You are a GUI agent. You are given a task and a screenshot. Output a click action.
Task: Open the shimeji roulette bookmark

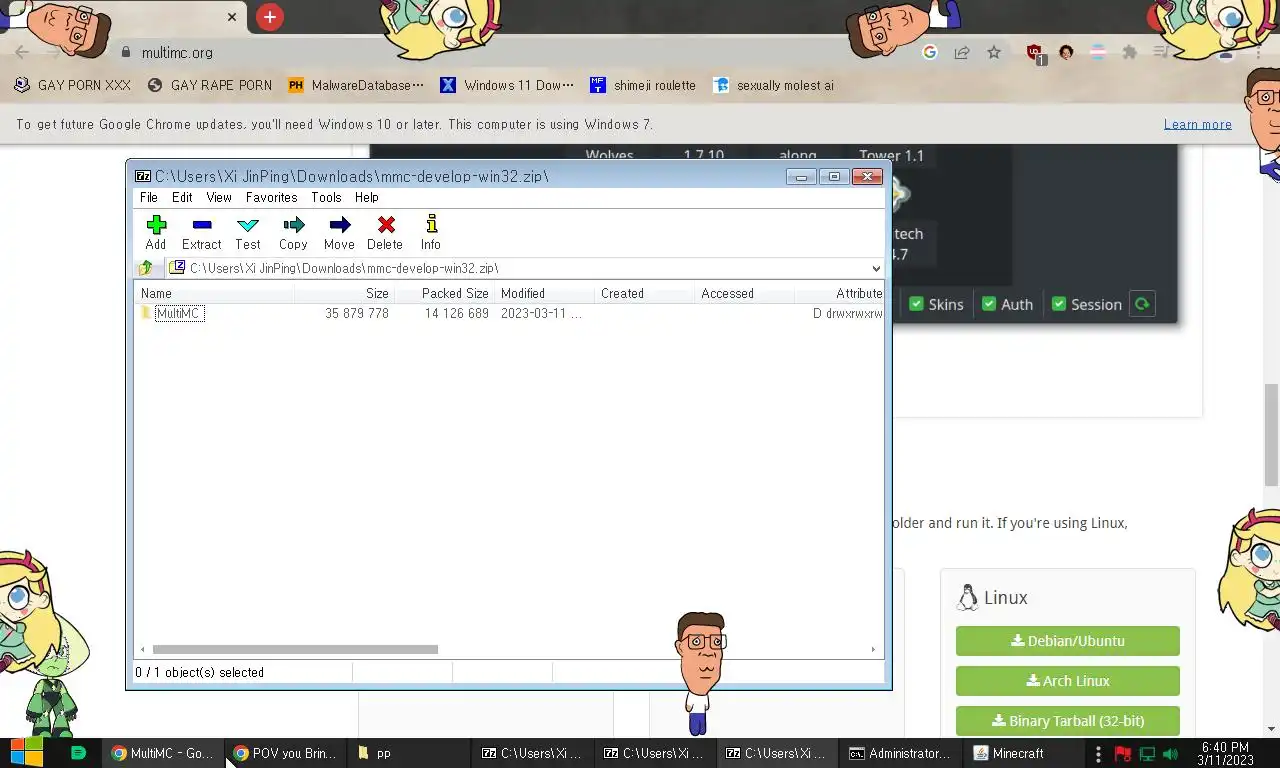tap(642, 85)
